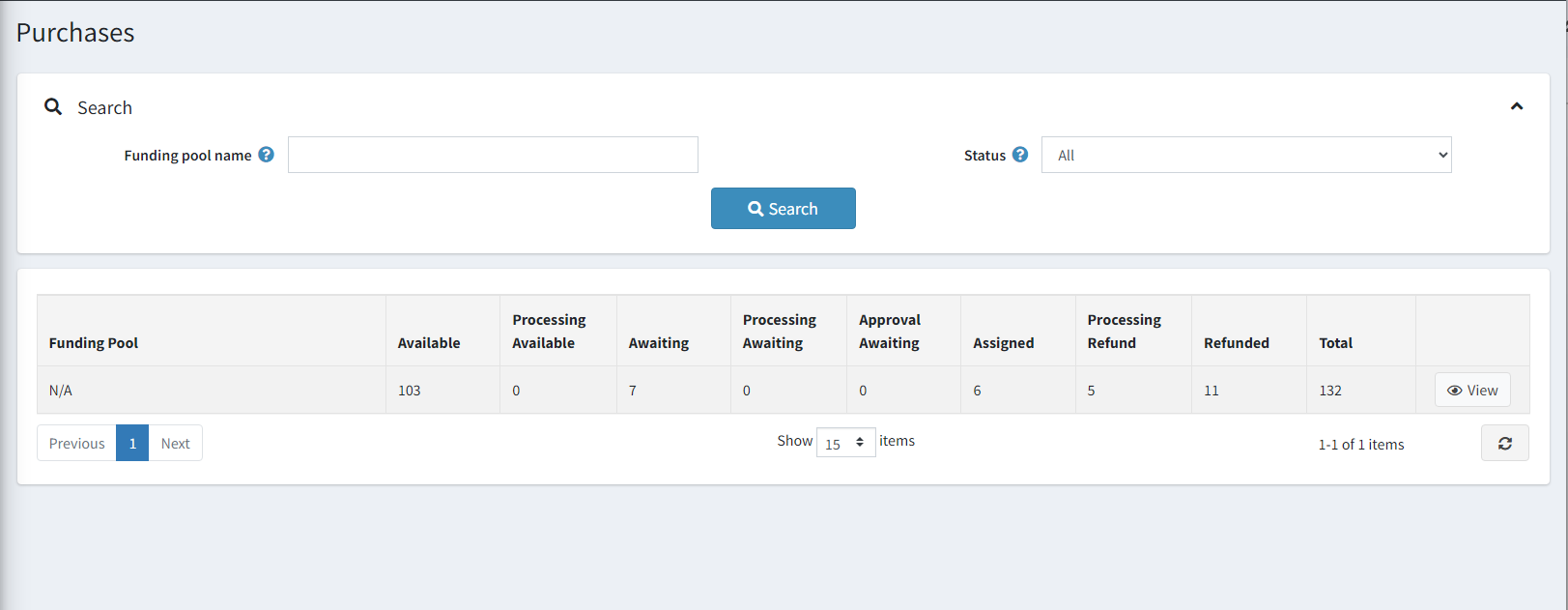1568x610 pixels.
Task: Click the Status help question mark icon
Action: pos(1020,155)
